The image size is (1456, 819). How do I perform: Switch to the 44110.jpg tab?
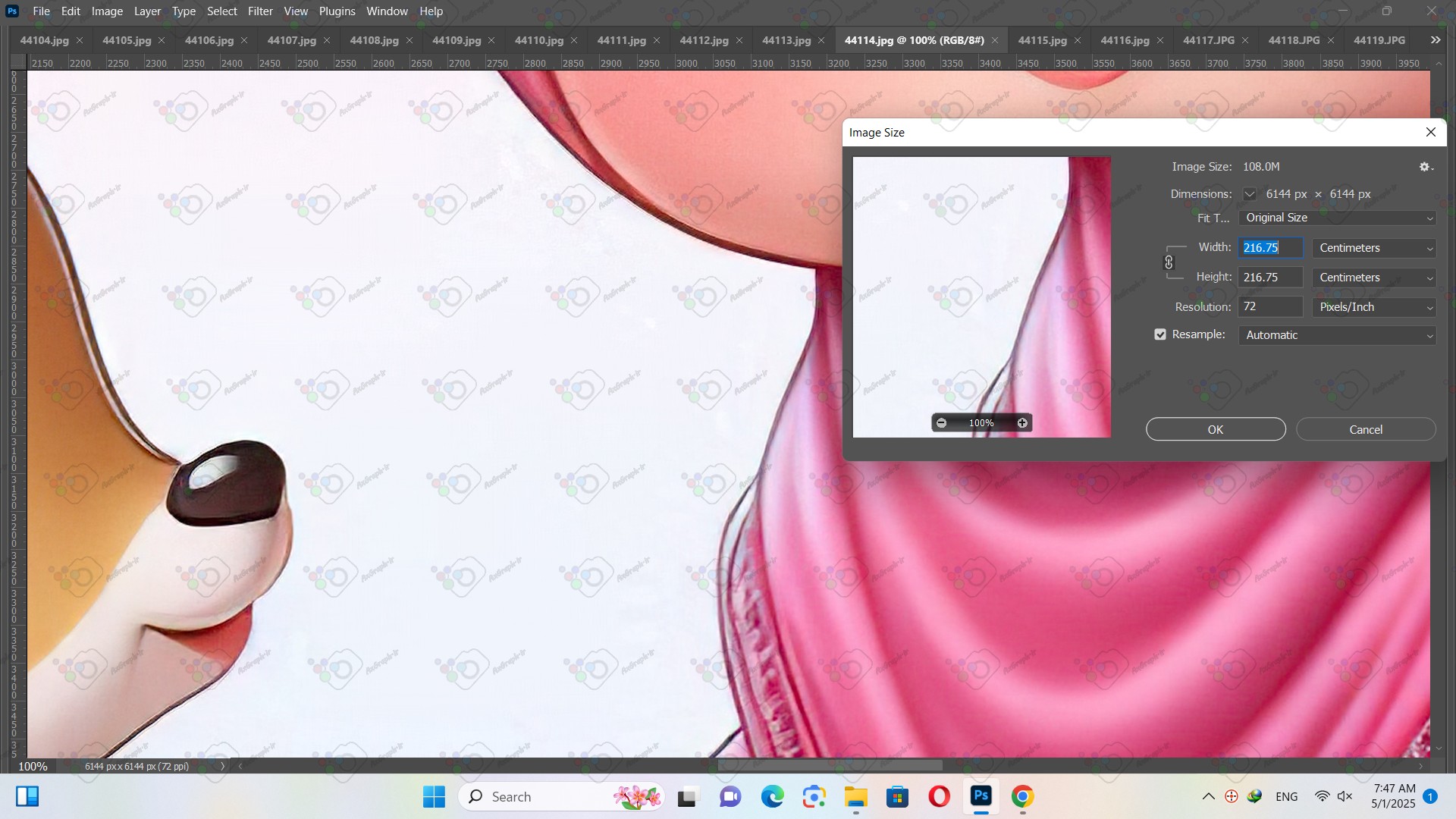point(539,40)
